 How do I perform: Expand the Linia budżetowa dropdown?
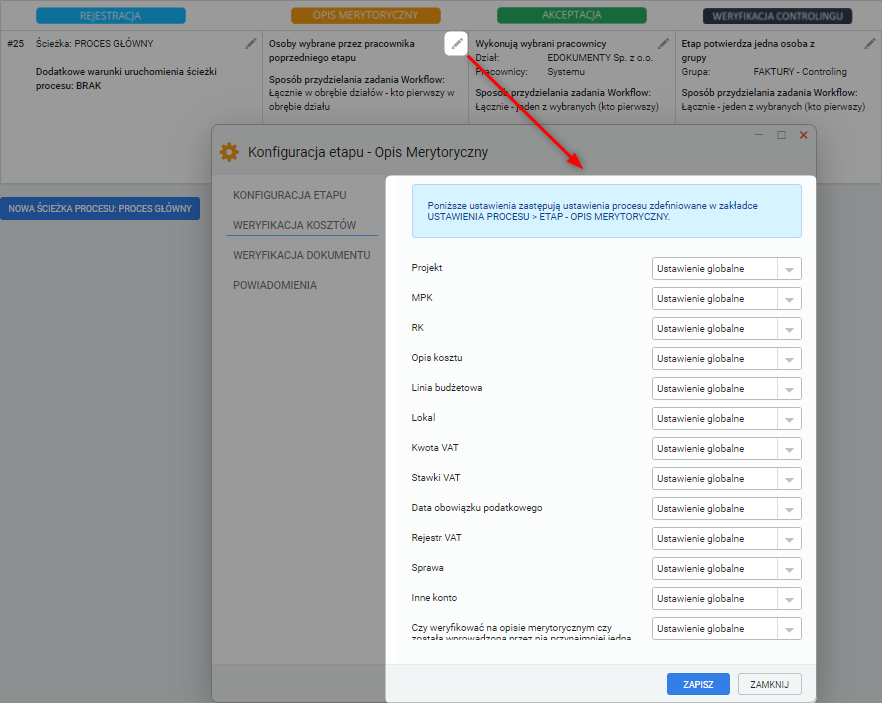tap(727, 389)
